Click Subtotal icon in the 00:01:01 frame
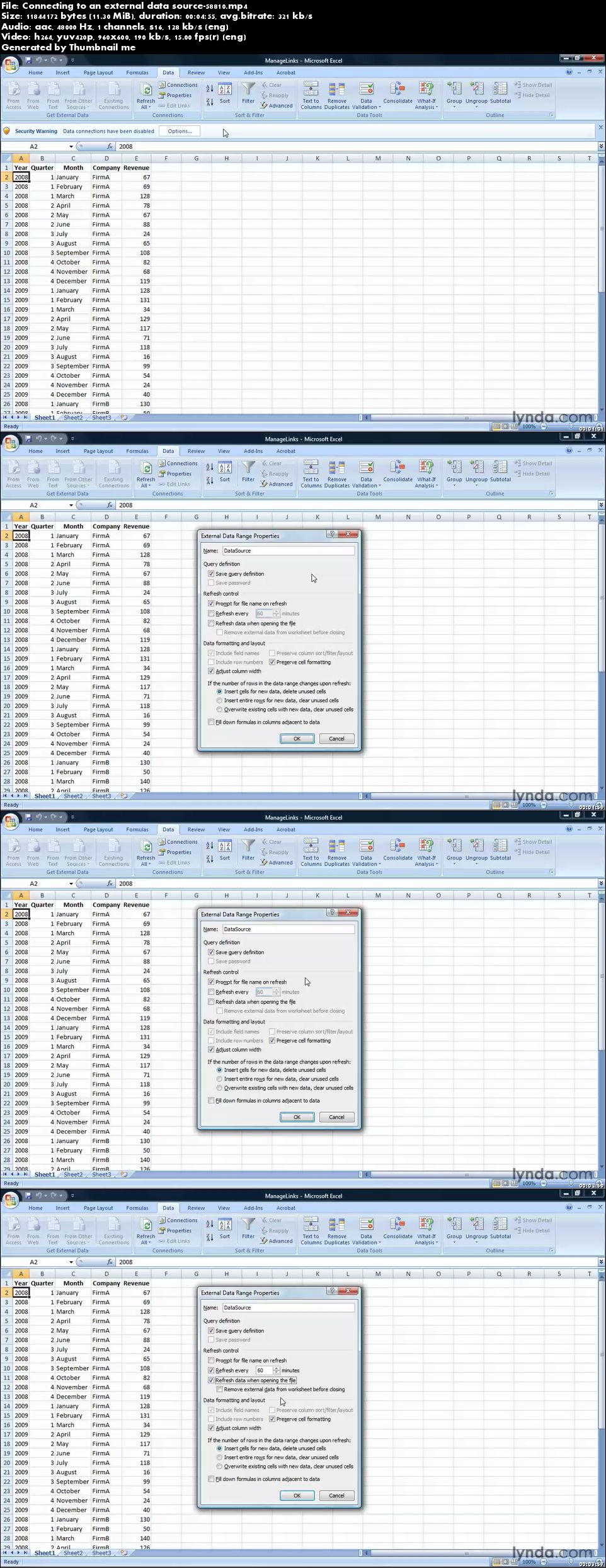Image resolution: width=606 pixels, height=1568 pixels. [500, 89]
